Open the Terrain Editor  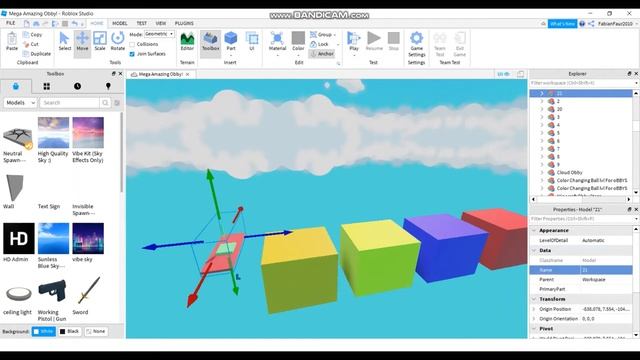pos(187,42)
